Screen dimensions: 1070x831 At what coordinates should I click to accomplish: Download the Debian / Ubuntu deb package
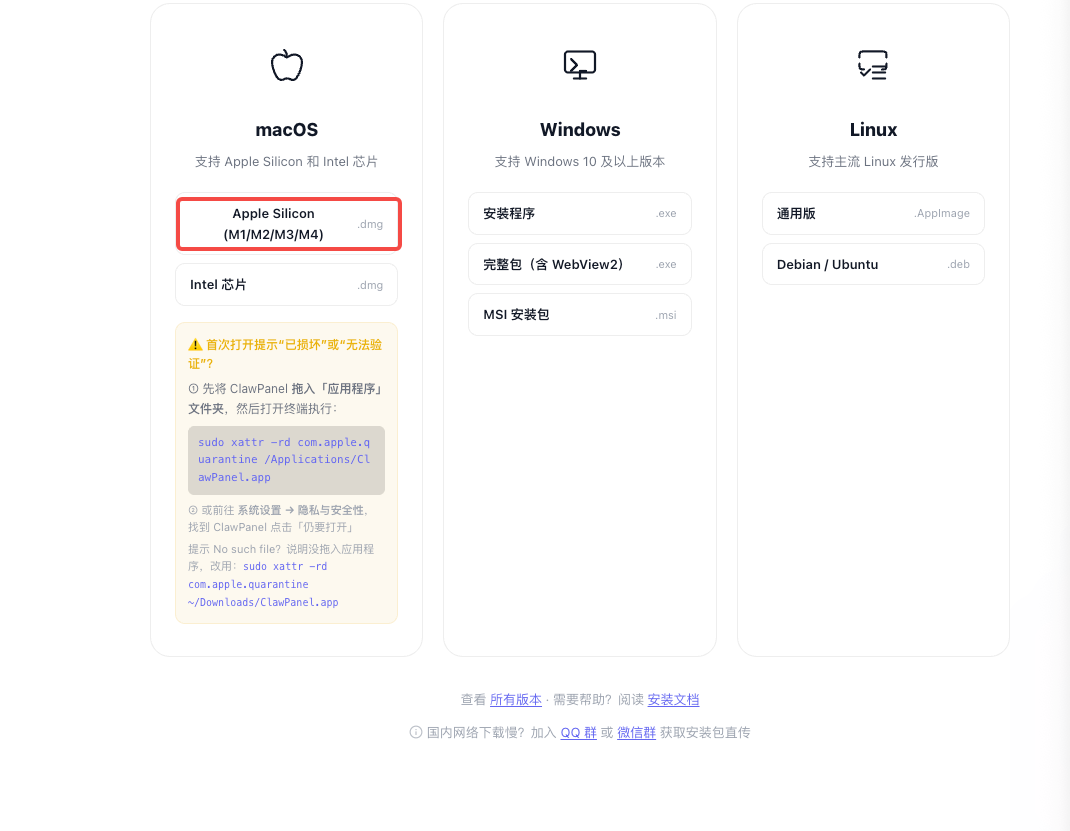873,264
